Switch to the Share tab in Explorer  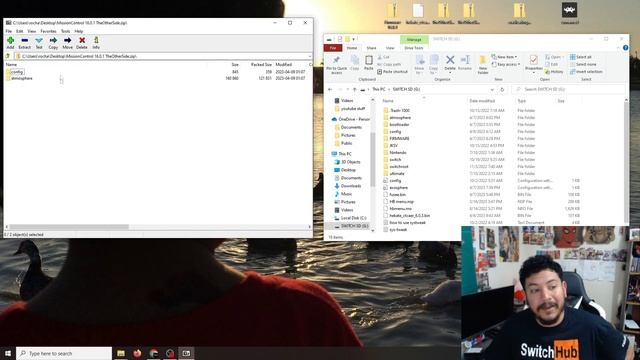(371, 48)
